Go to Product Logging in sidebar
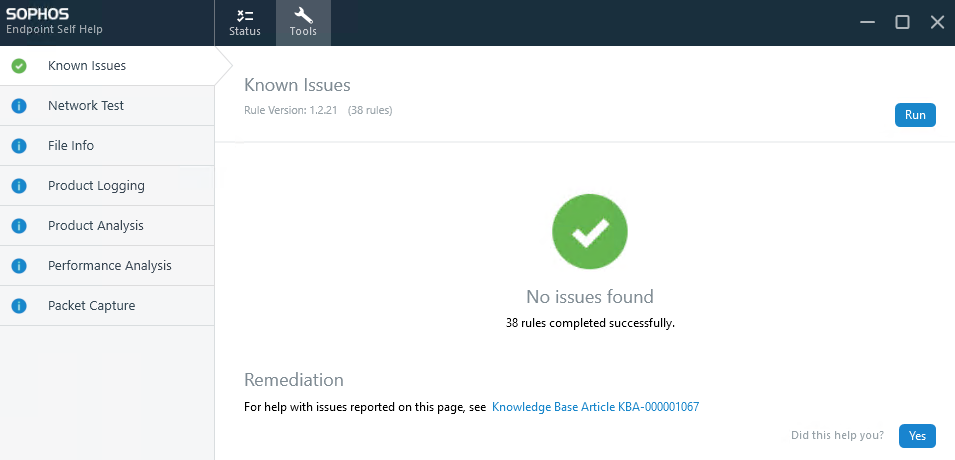 [96, 186]
